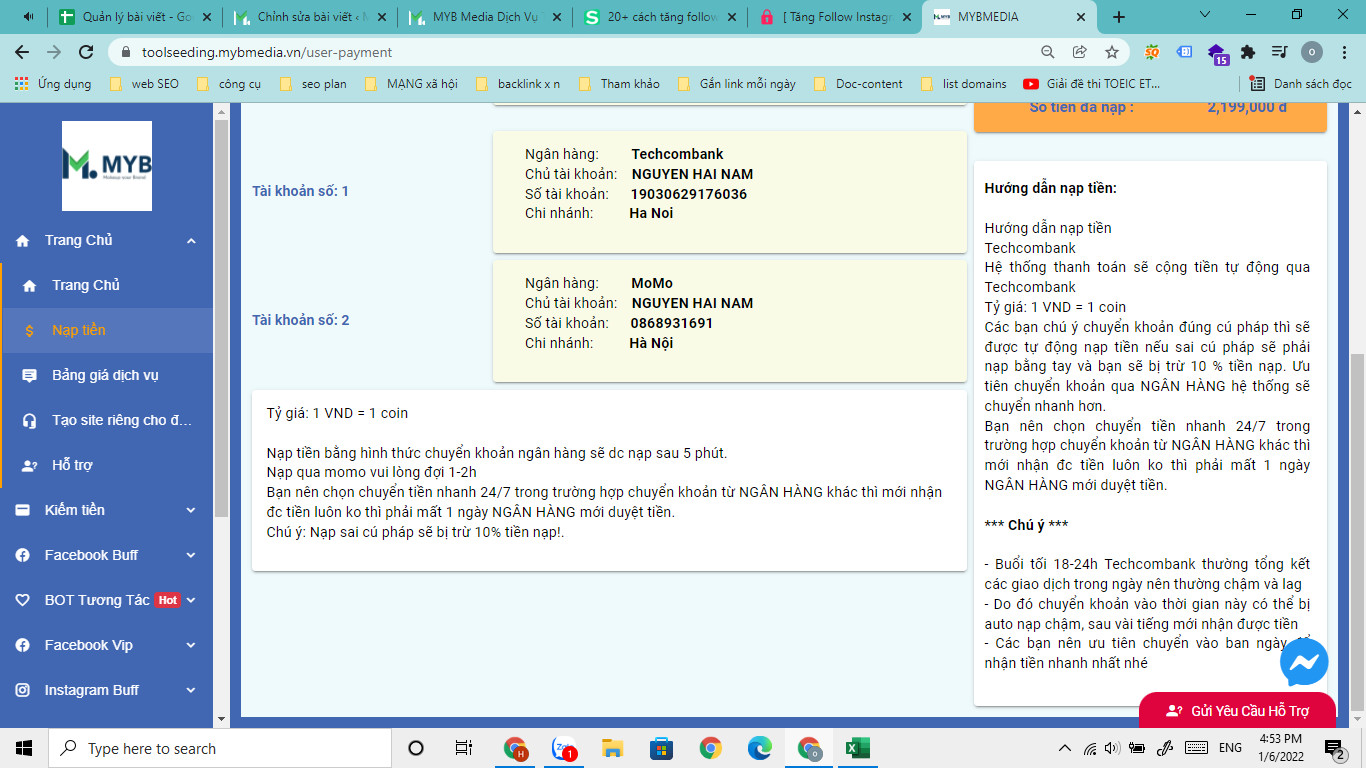
Task: Click the browser forward arrow
Action: coord(54,52)
